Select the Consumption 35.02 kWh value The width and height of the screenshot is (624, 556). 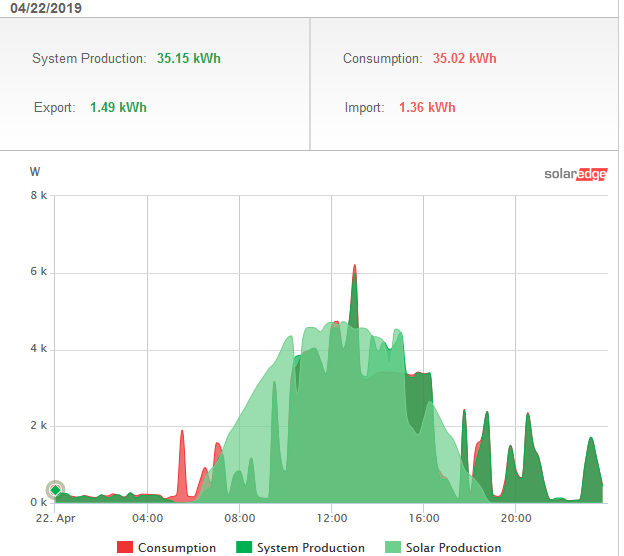coord(464,59)
